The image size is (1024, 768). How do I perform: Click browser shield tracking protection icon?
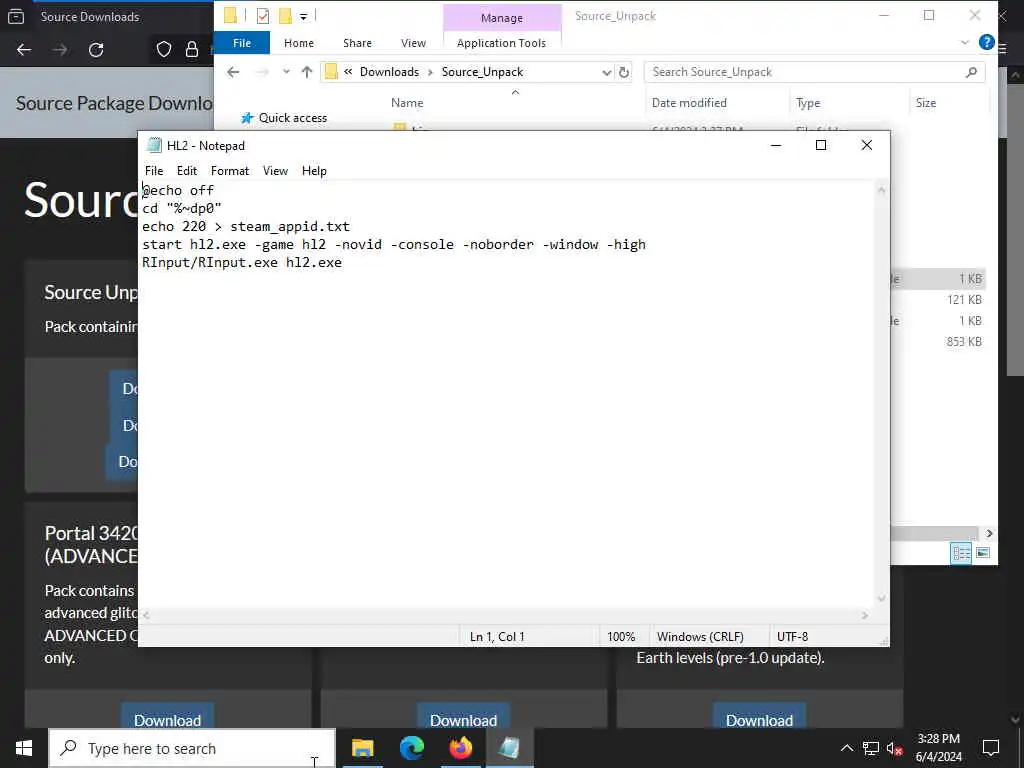(164, 50)
